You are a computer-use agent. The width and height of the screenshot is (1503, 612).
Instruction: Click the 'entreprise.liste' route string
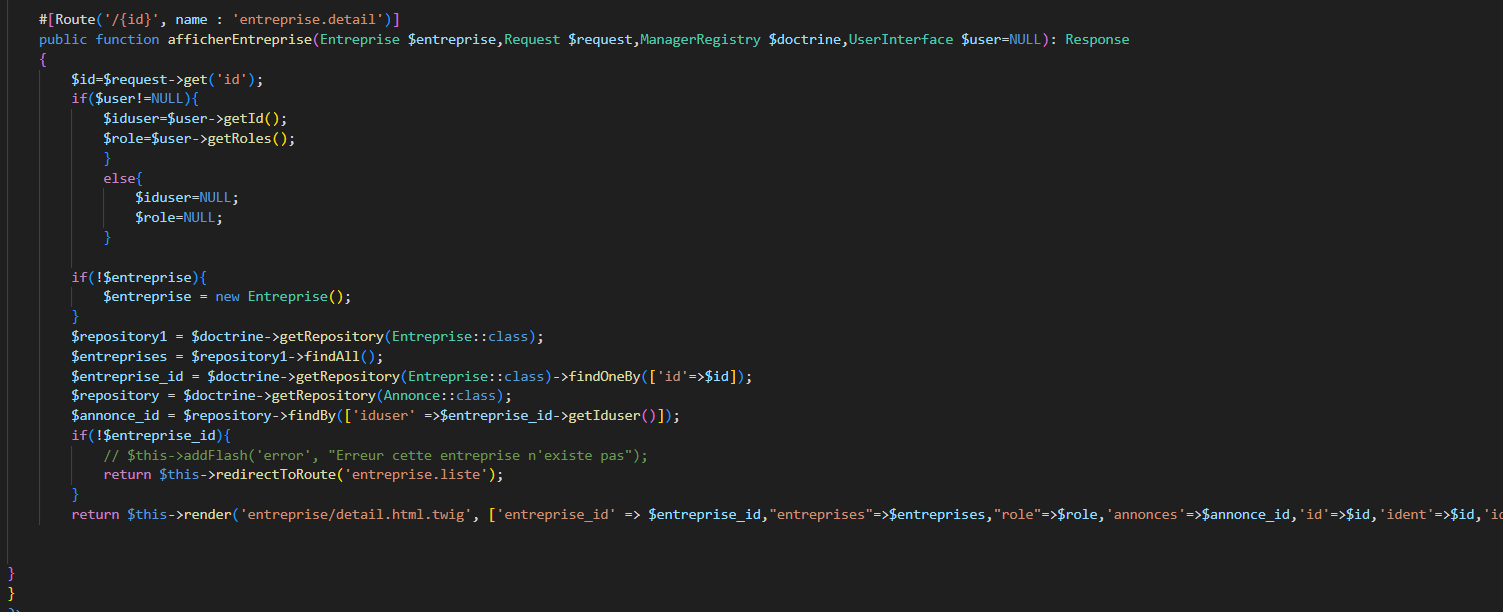(x=415, y=475)
